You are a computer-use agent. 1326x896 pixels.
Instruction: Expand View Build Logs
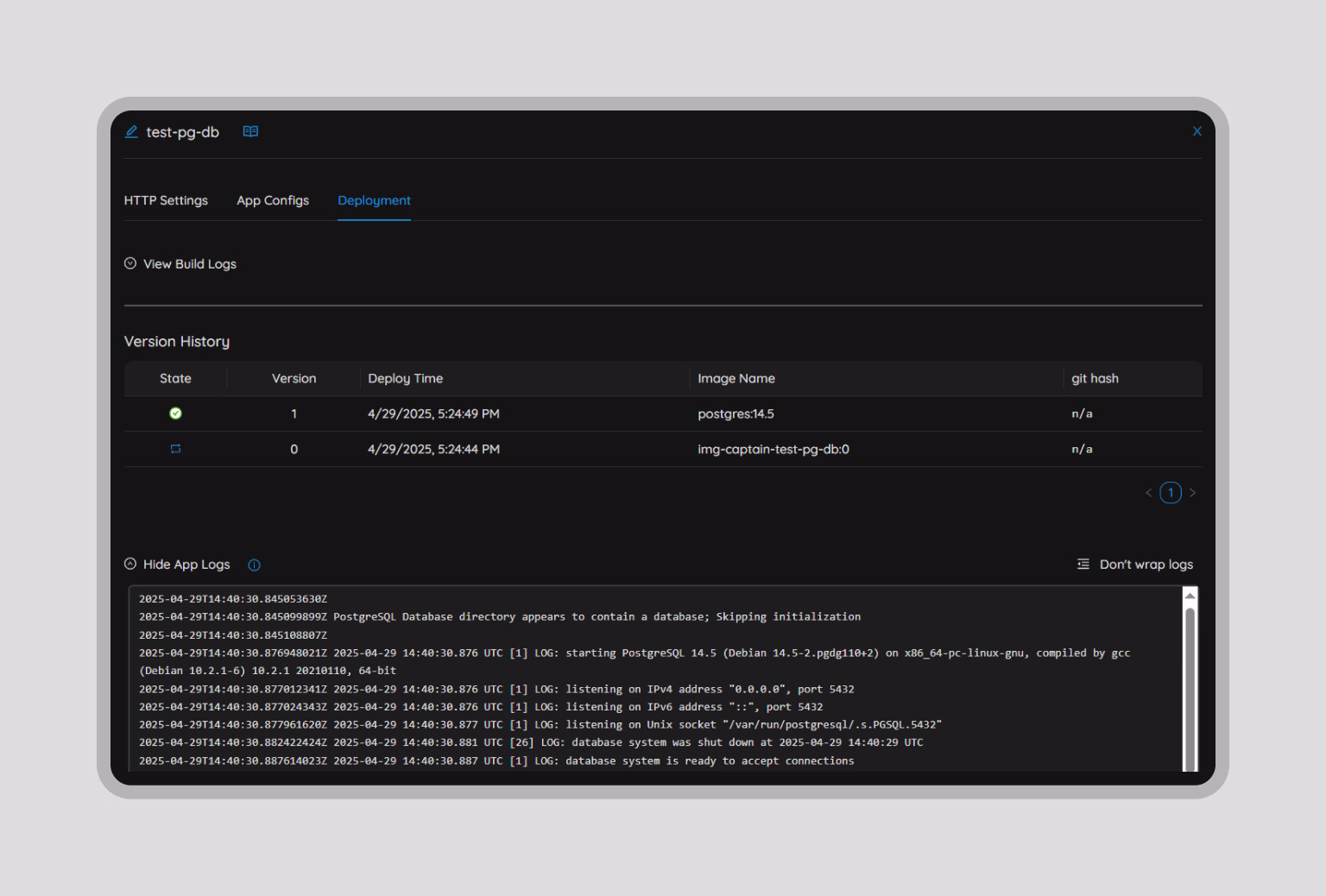pos(180,264)
